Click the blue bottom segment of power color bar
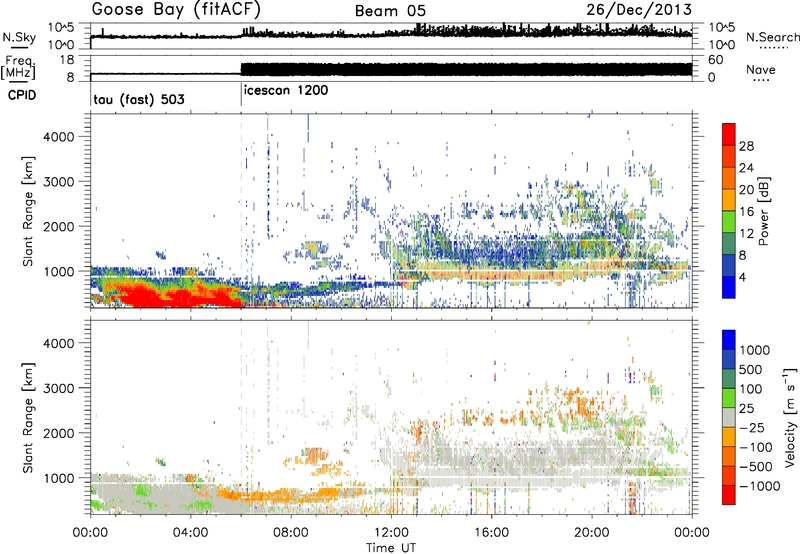Image resolution: width=800 pixels, height=554 pixels. point(729,287)
